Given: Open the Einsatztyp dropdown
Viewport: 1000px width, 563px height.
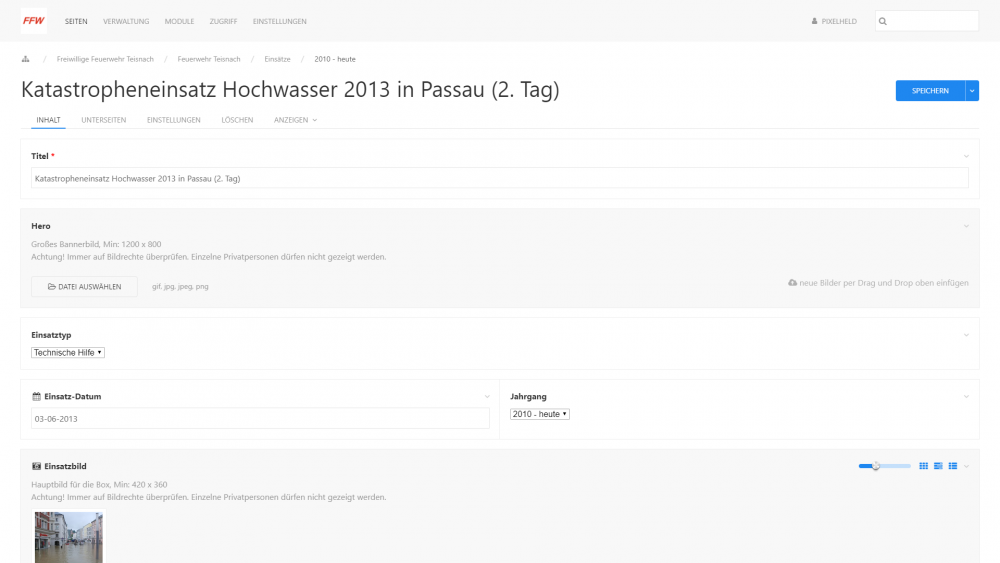Looking at the screenshot, I should (69, 352).
